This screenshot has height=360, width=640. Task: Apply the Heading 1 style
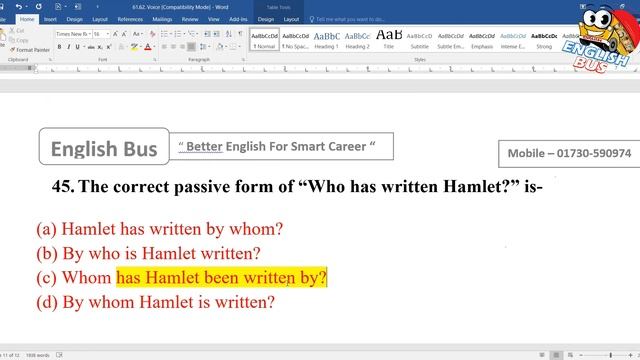tap(327, 40)
